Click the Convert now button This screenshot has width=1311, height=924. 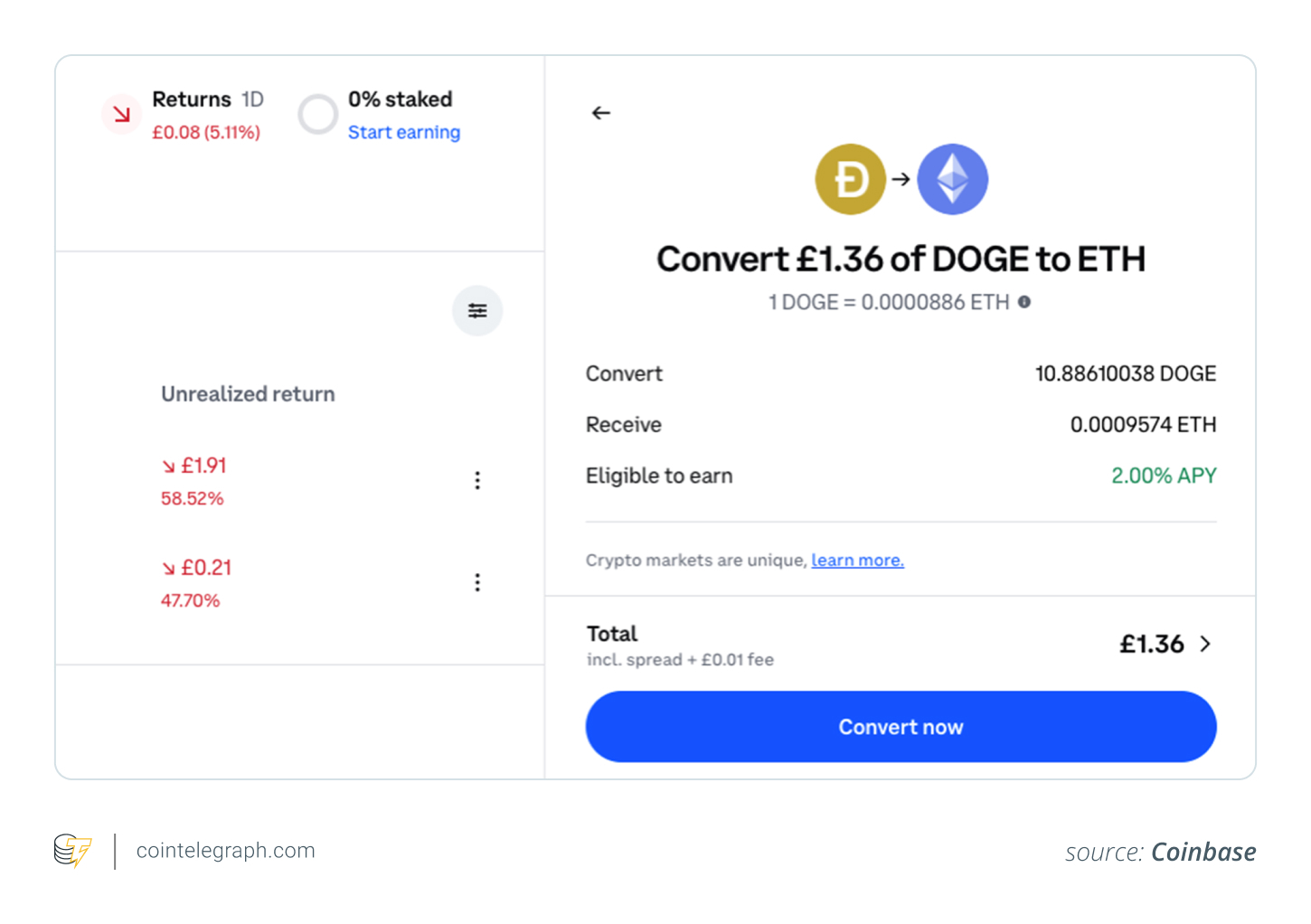[901, 727]
